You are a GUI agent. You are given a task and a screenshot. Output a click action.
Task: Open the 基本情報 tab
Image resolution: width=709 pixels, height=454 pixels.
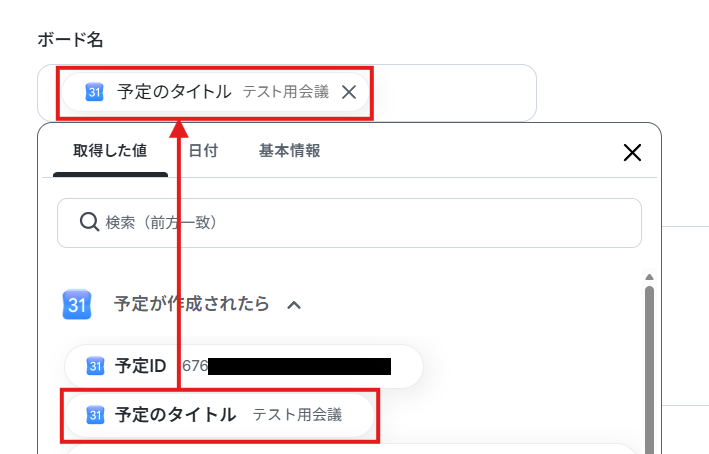point(289,151)
